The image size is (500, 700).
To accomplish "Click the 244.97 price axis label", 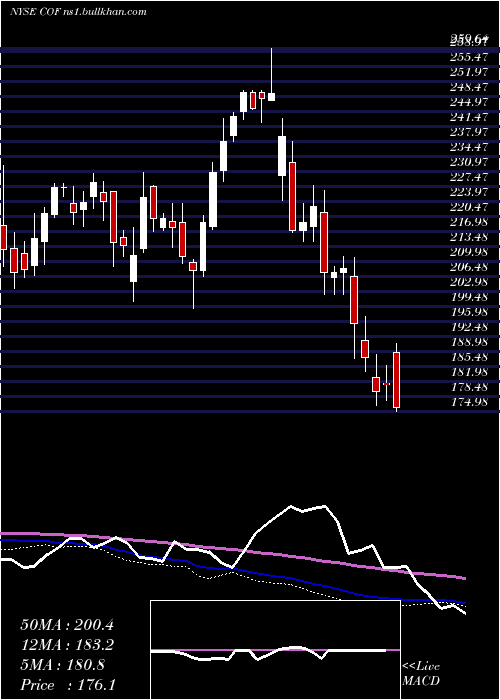I will [x=468, y=102].
